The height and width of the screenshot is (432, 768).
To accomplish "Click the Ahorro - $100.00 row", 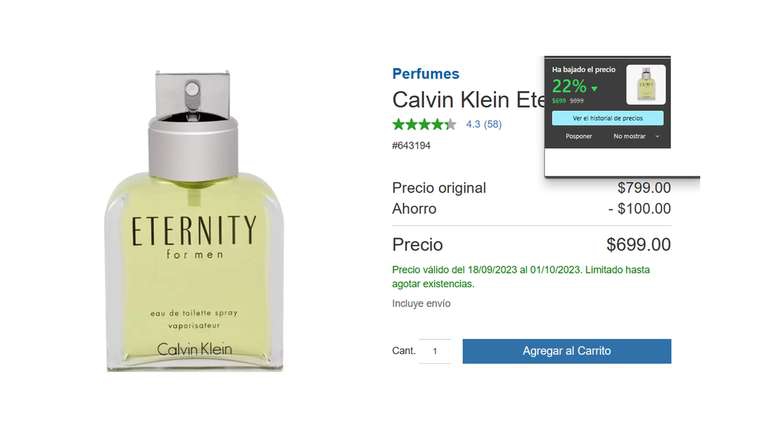I will coord(531,209).
